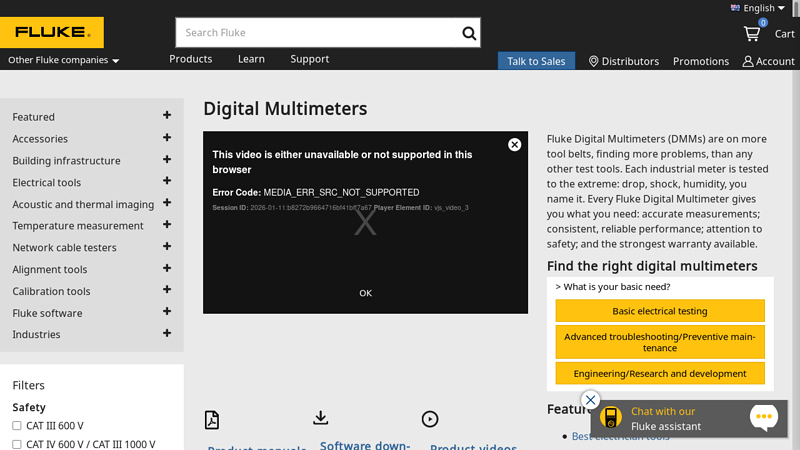Toggle CAT IV 600 V / CAT III 1000 V checkbox

17,444
